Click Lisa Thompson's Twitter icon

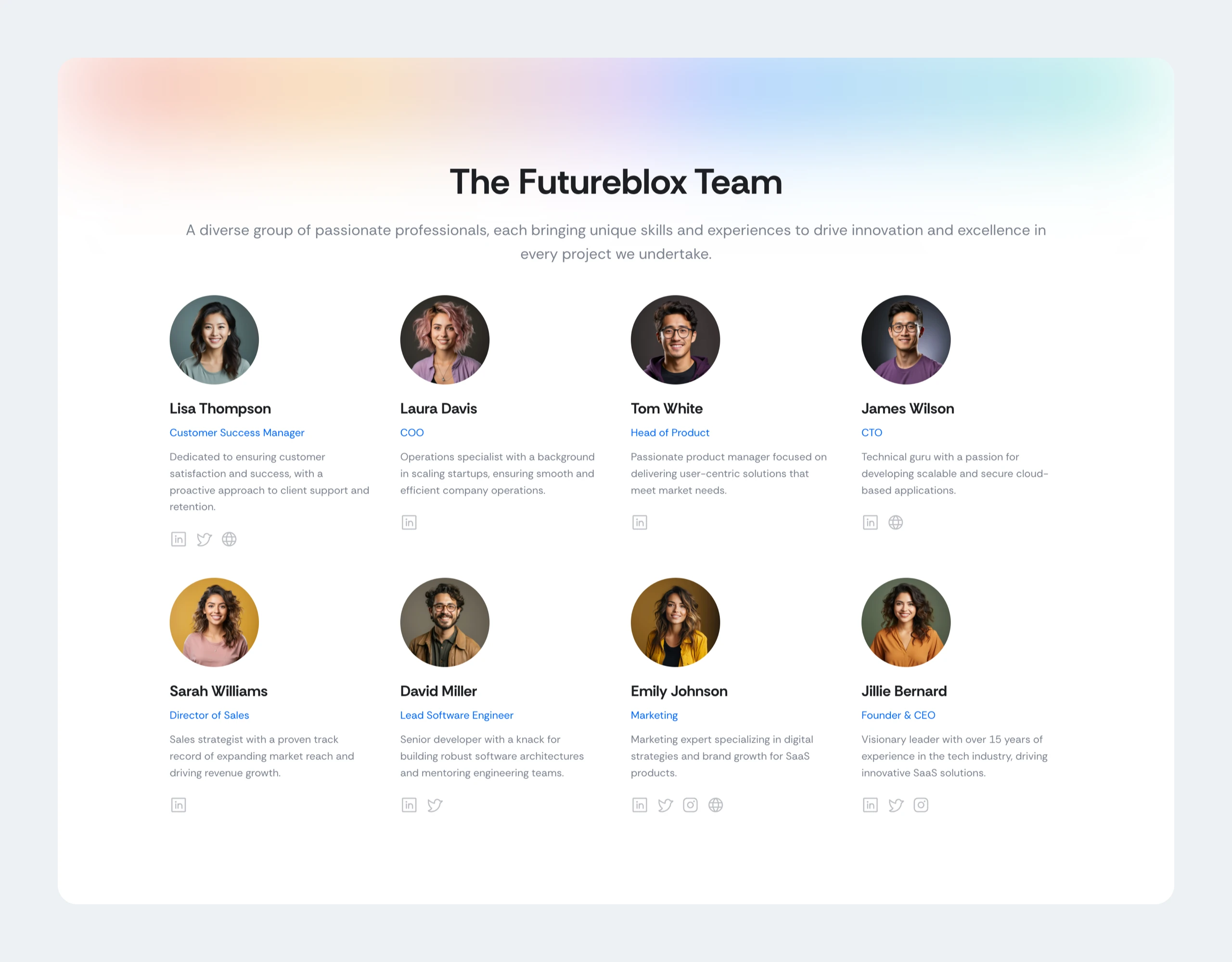point(203,539)
